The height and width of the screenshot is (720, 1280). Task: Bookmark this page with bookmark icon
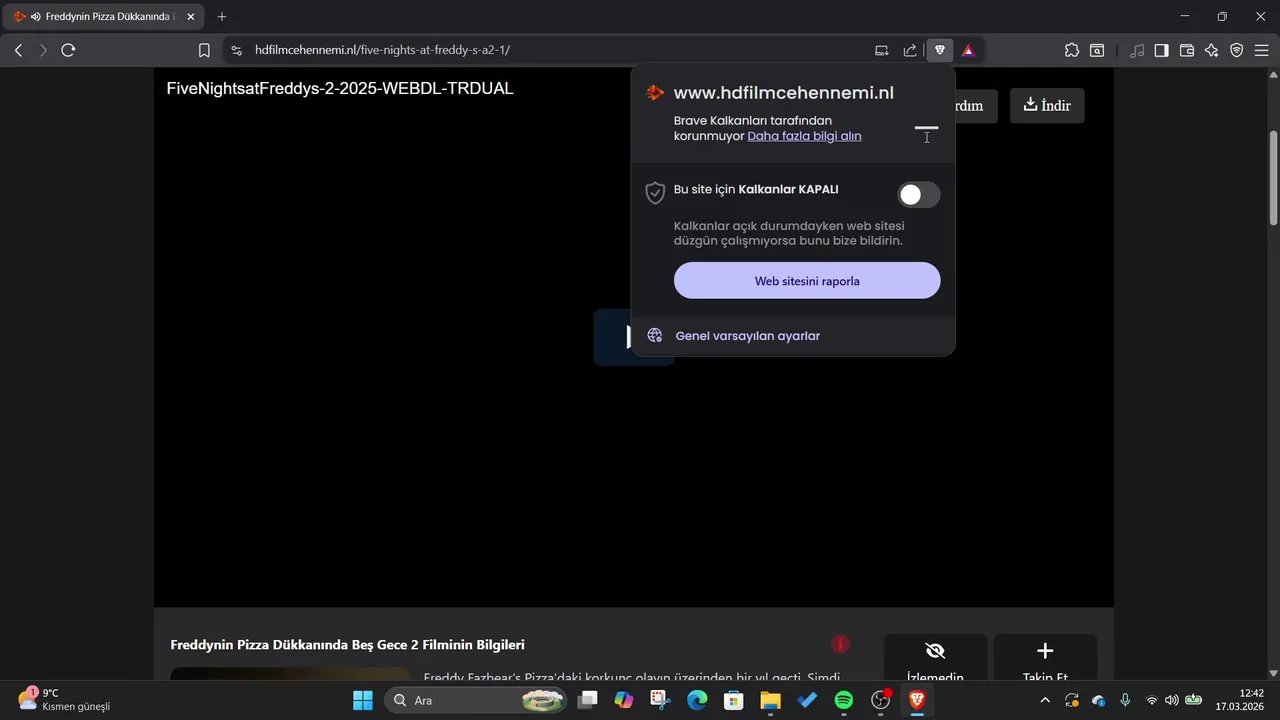point(204,50)
